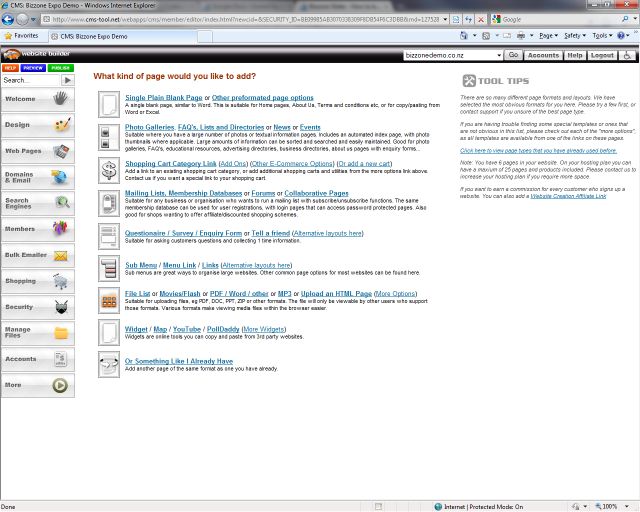Click the Photo Galleries page type icon
Image resolution: width=640 pixels, height=512 pixels.
[109, 135]
